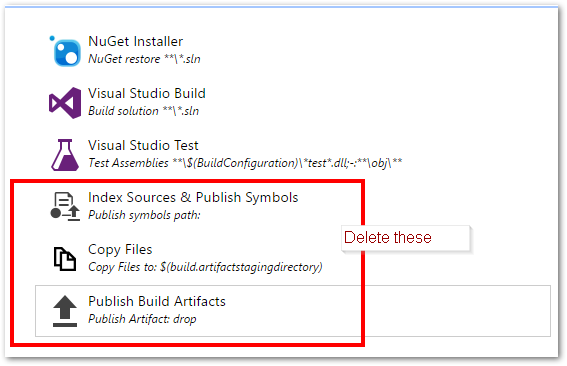Click the "Publish Artifact: drop" subtitle

pos(142,319)
